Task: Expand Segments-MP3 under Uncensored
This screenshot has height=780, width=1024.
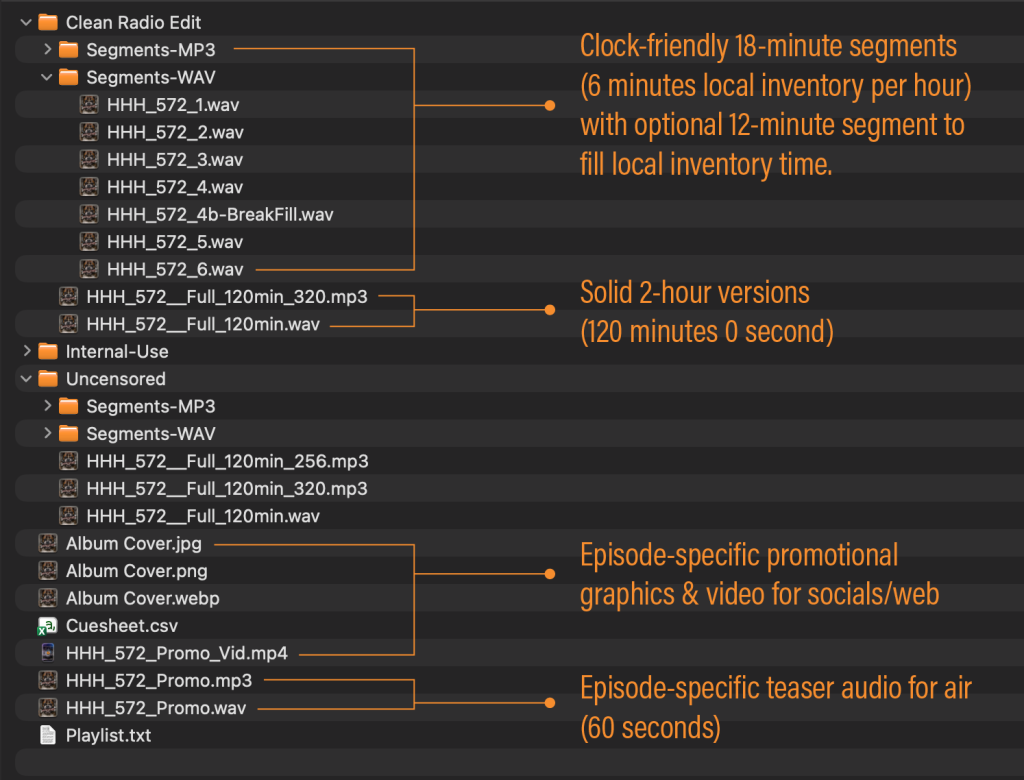Action: coord(47,406)
